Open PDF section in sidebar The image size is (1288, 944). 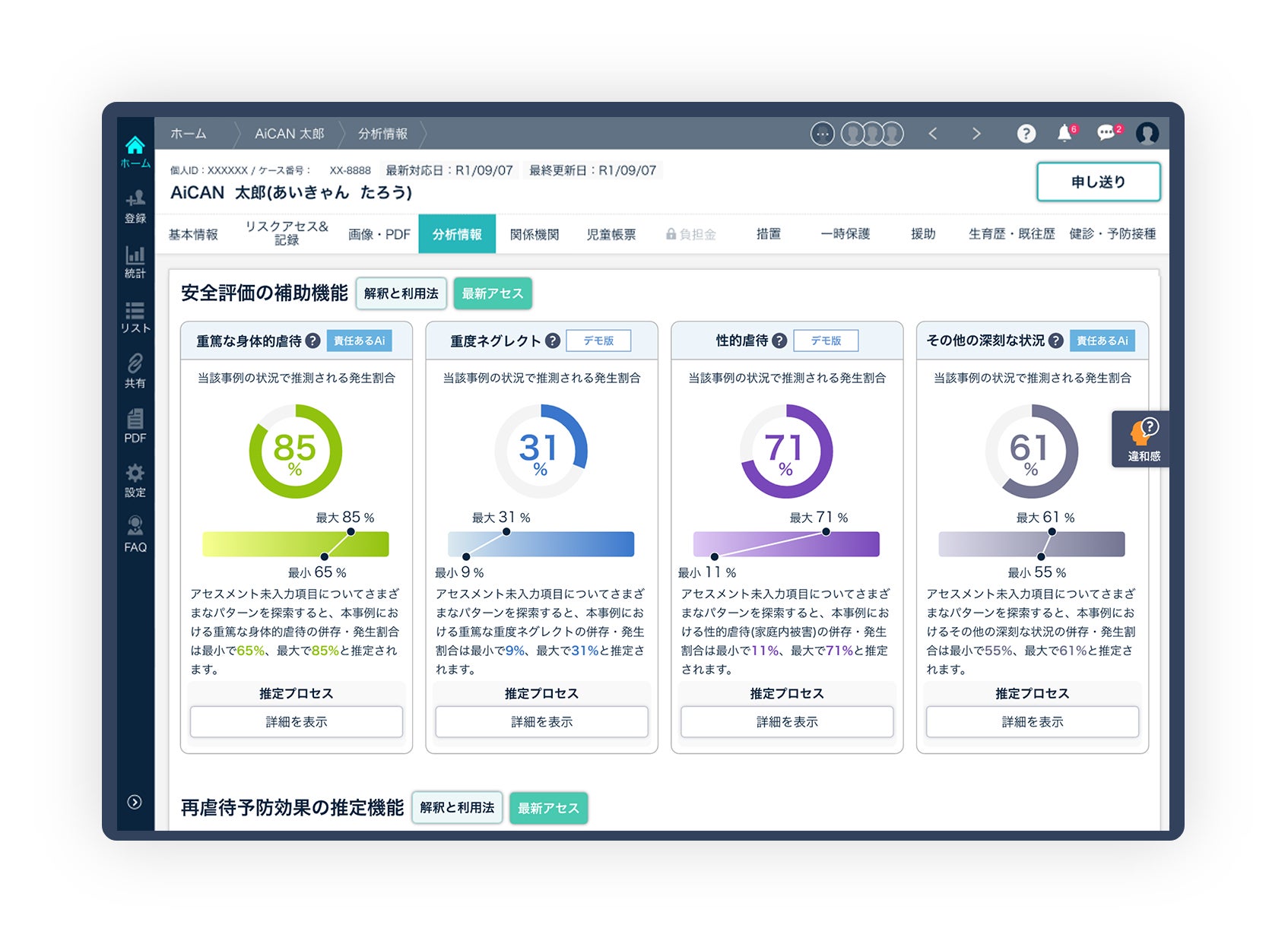tap(135, 426)
